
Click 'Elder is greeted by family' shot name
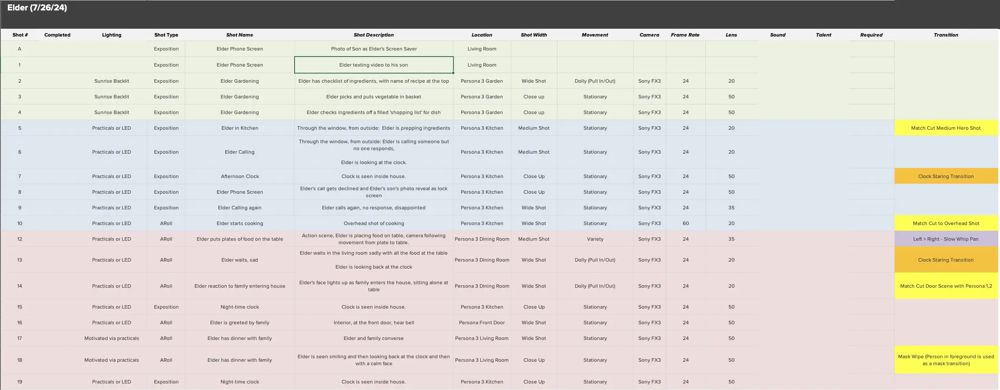click(x=240, y=323)
